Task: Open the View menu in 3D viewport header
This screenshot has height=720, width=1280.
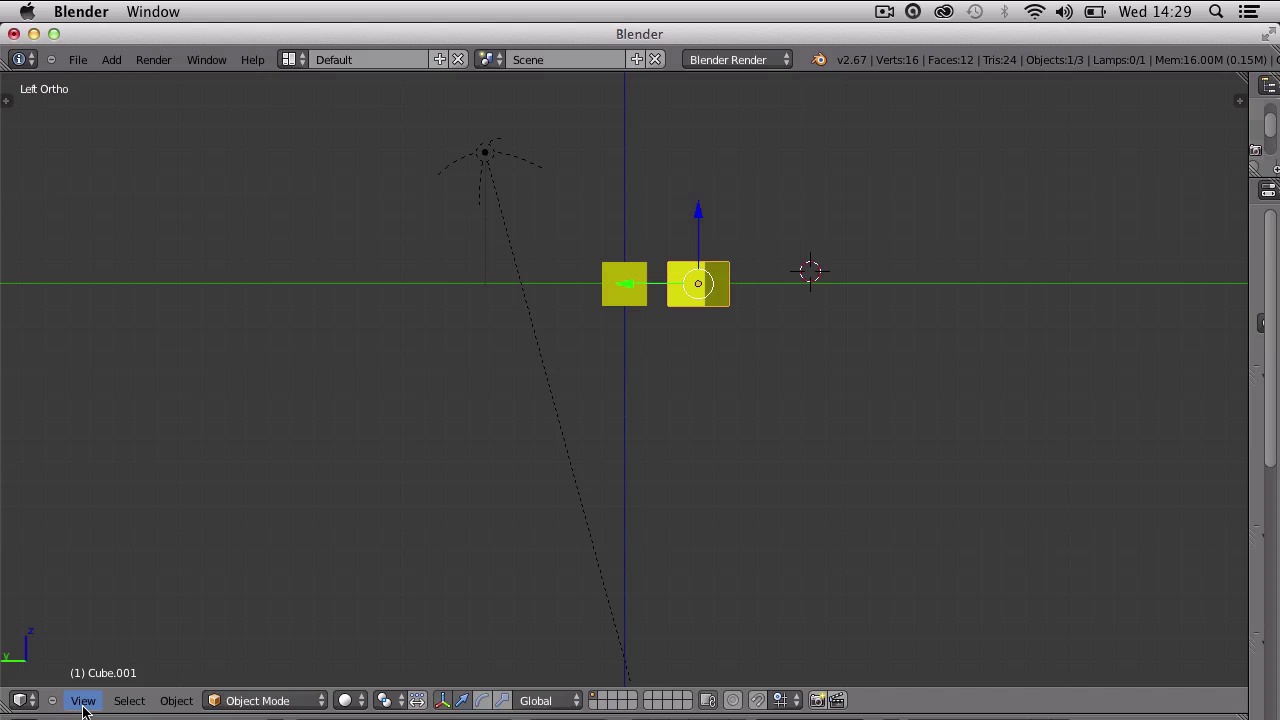Action: [x=83, y=701]
